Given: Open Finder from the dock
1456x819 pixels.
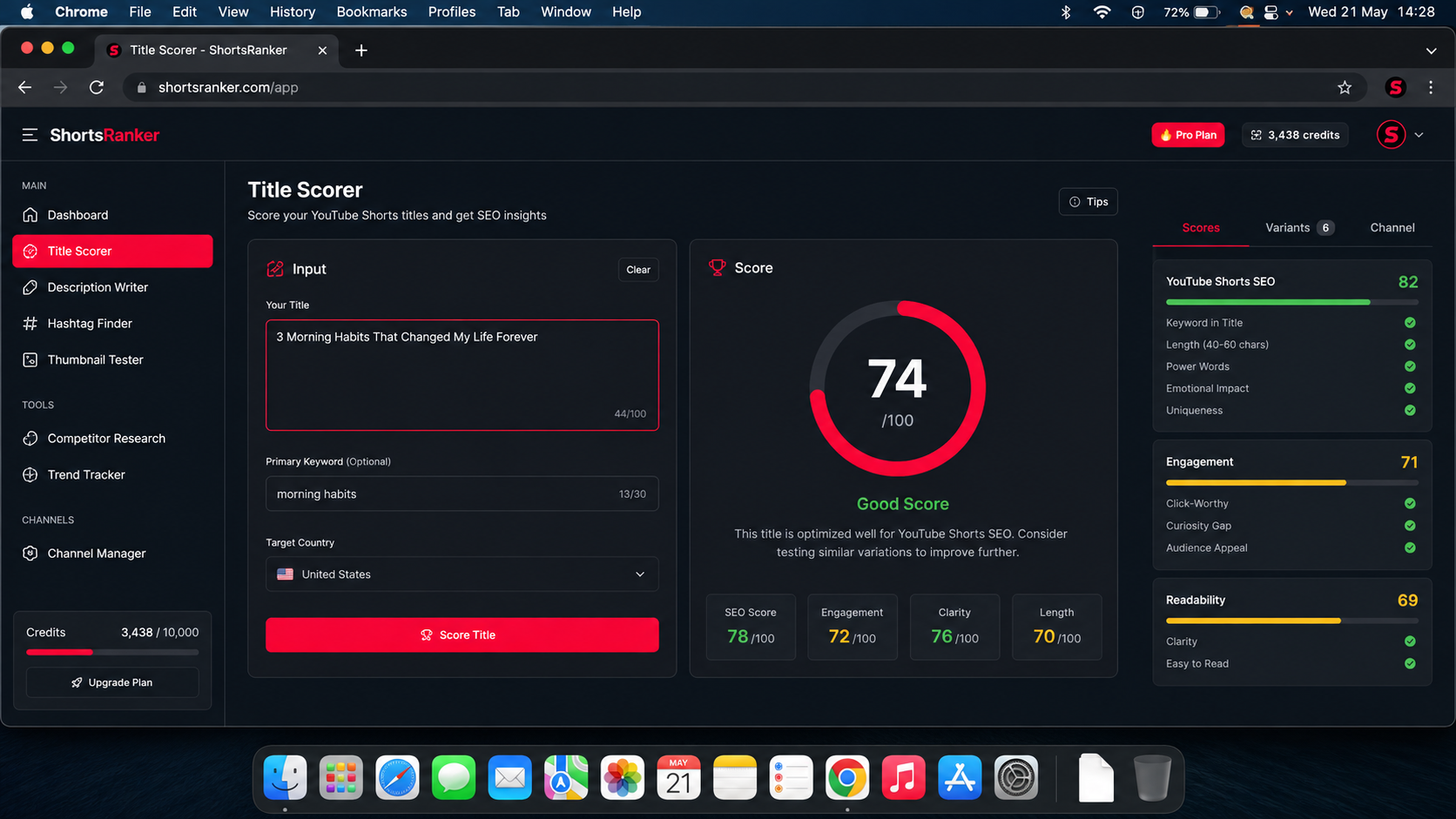Looking at the screenshot, I should tap(286, 777).
